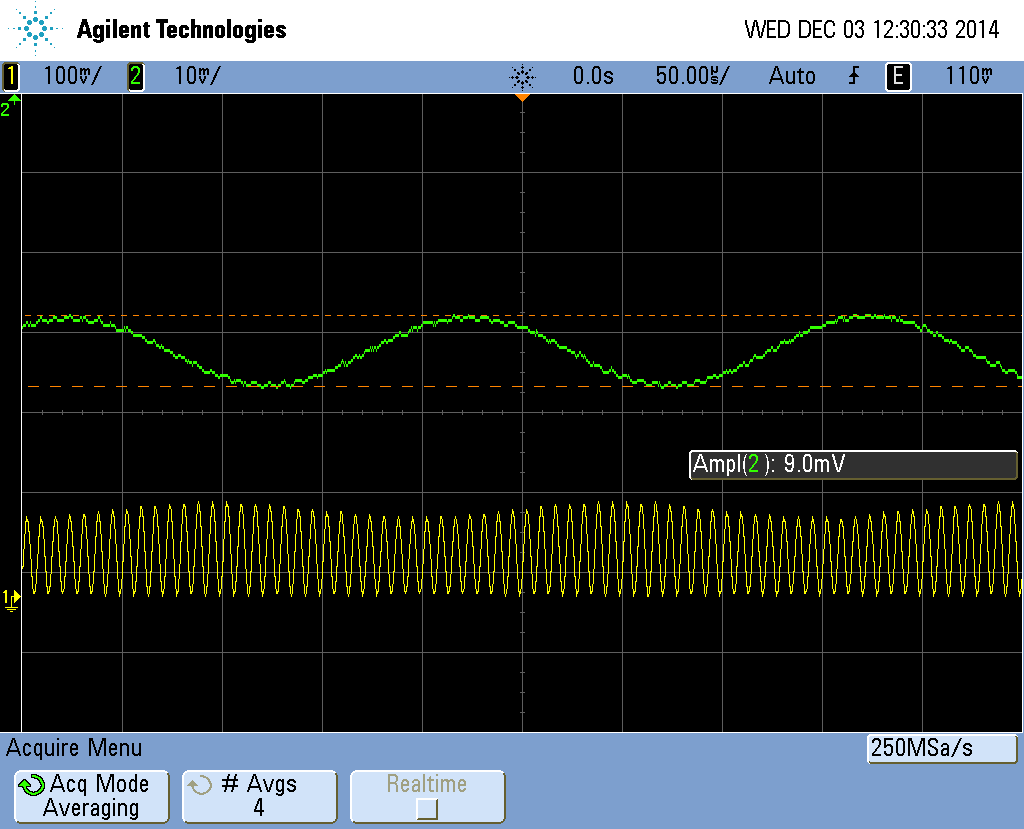1024x829 pixels.
Task: Toggle Auto trigger sweep mode
Action: [x=792, y=76]
